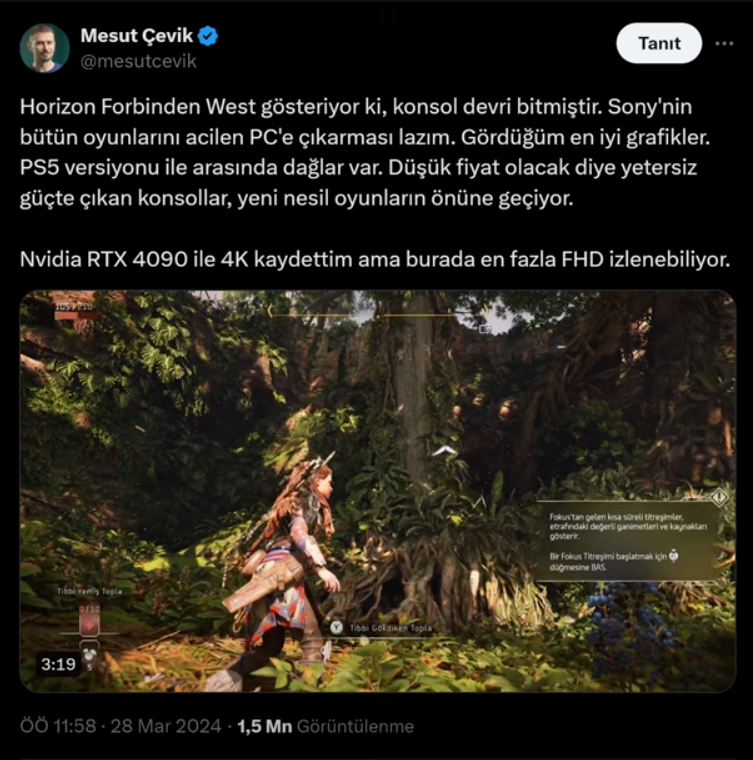Click the compass bar atop the video

[363, 315]
